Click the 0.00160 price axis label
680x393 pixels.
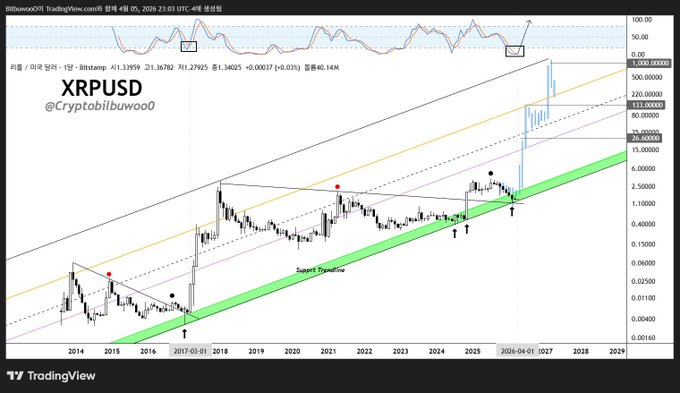644,338
